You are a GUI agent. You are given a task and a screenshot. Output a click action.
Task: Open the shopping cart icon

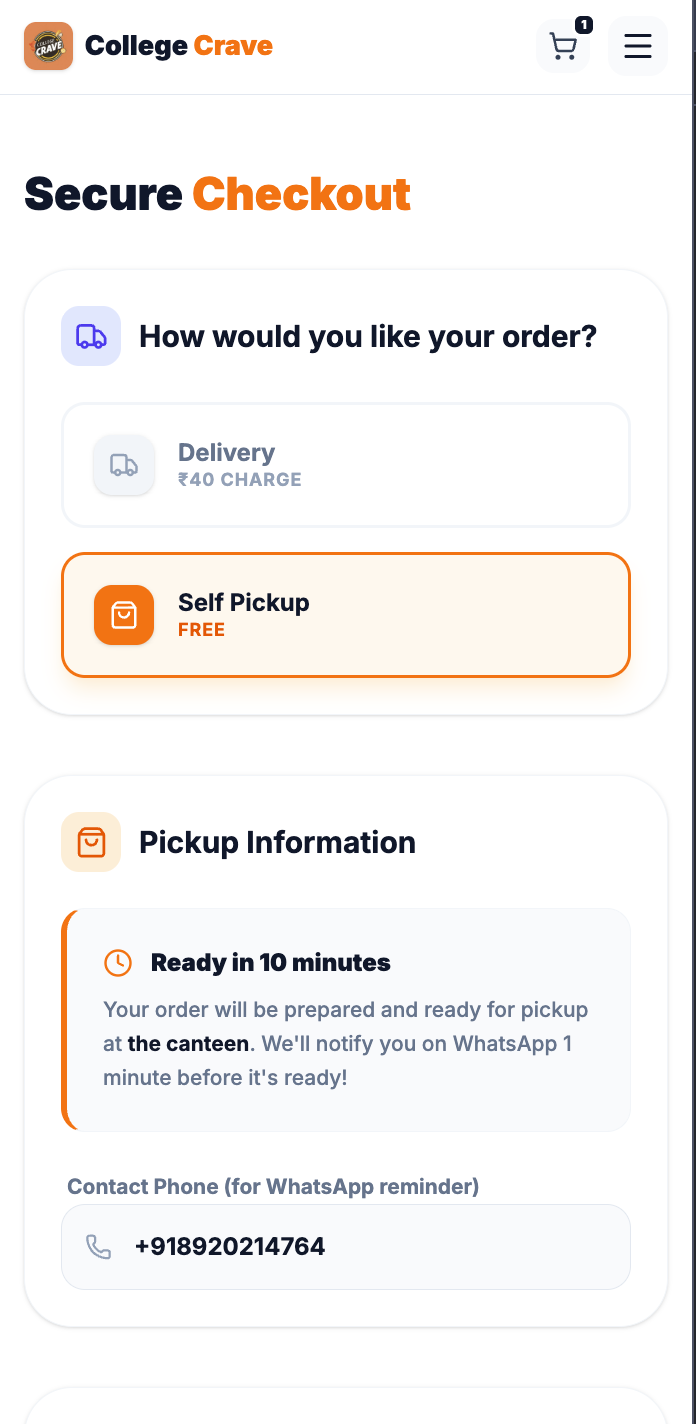pos(563,47)
